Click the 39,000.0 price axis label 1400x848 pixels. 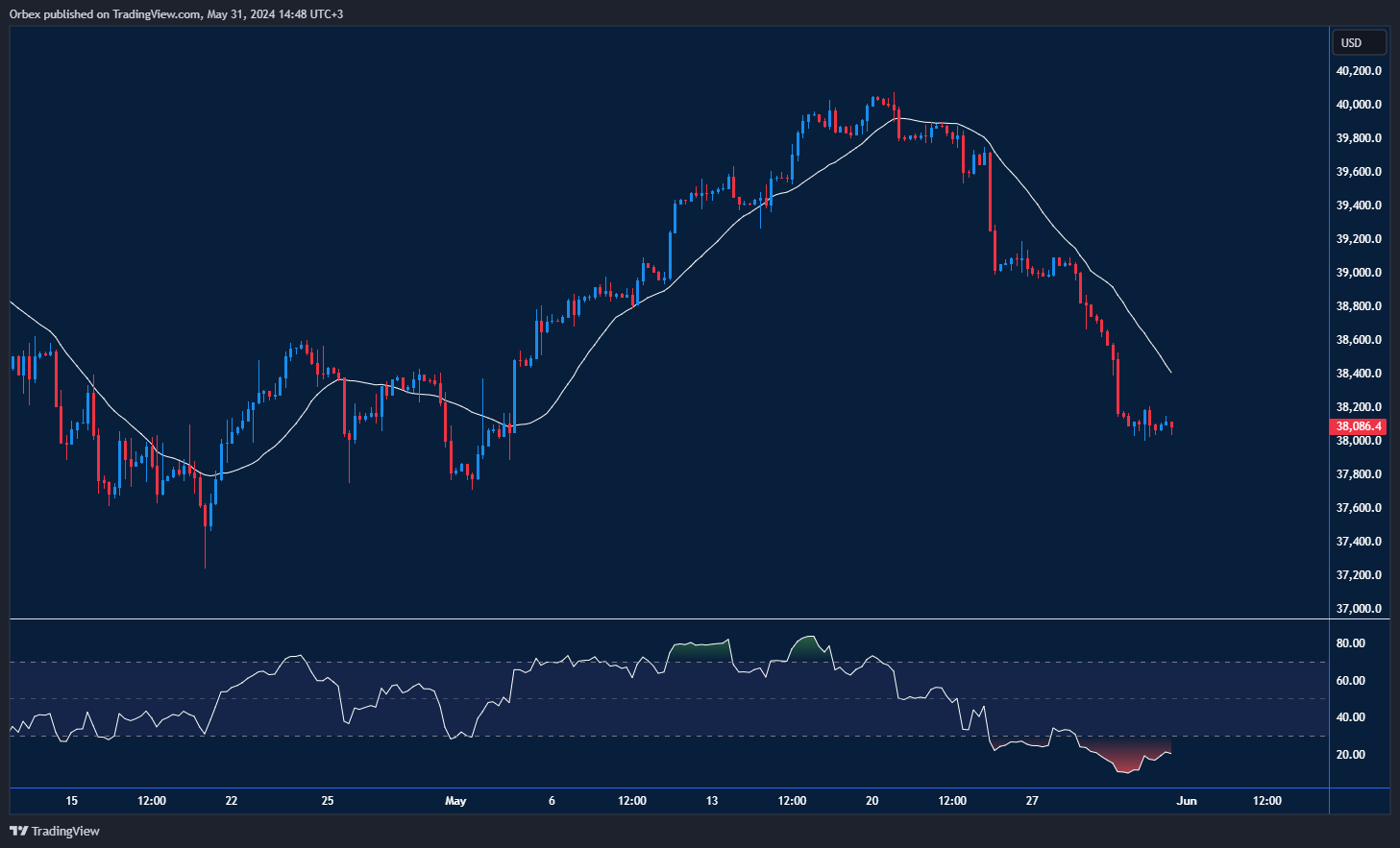click(1359, 273)
